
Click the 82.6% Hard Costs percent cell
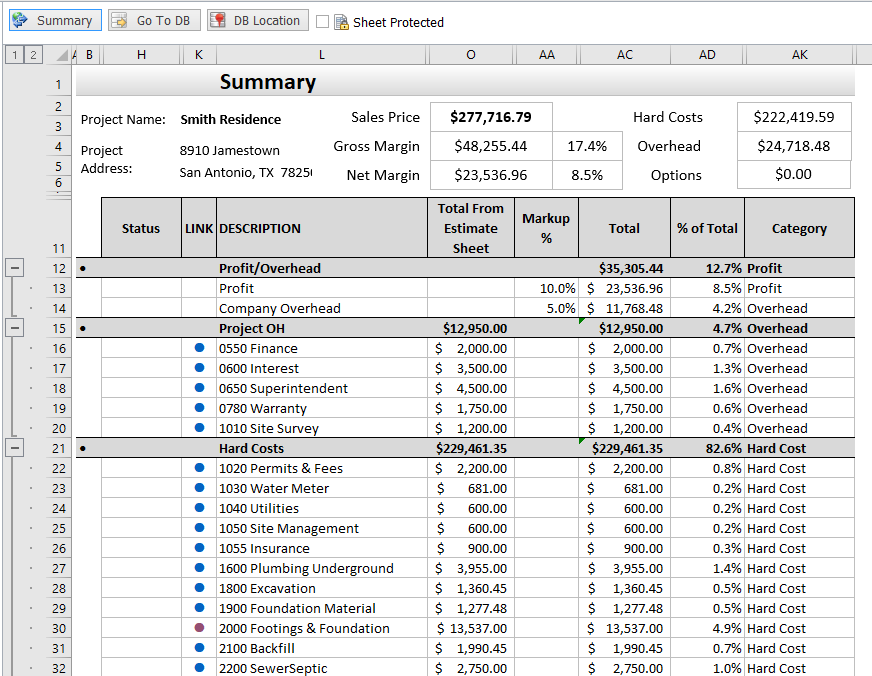707,448
